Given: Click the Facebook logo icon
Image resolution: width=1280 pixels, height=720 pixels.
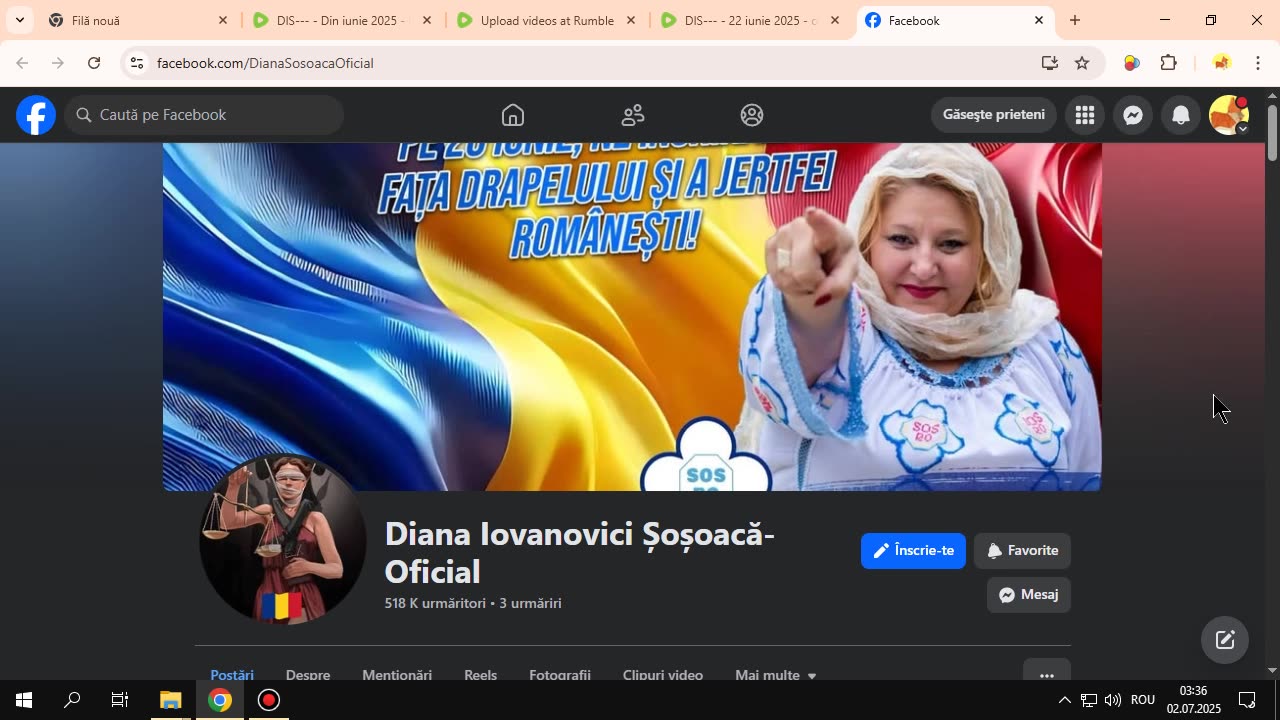Looking at the screenshot, I should pyautogui.click(x=36, y=115).
